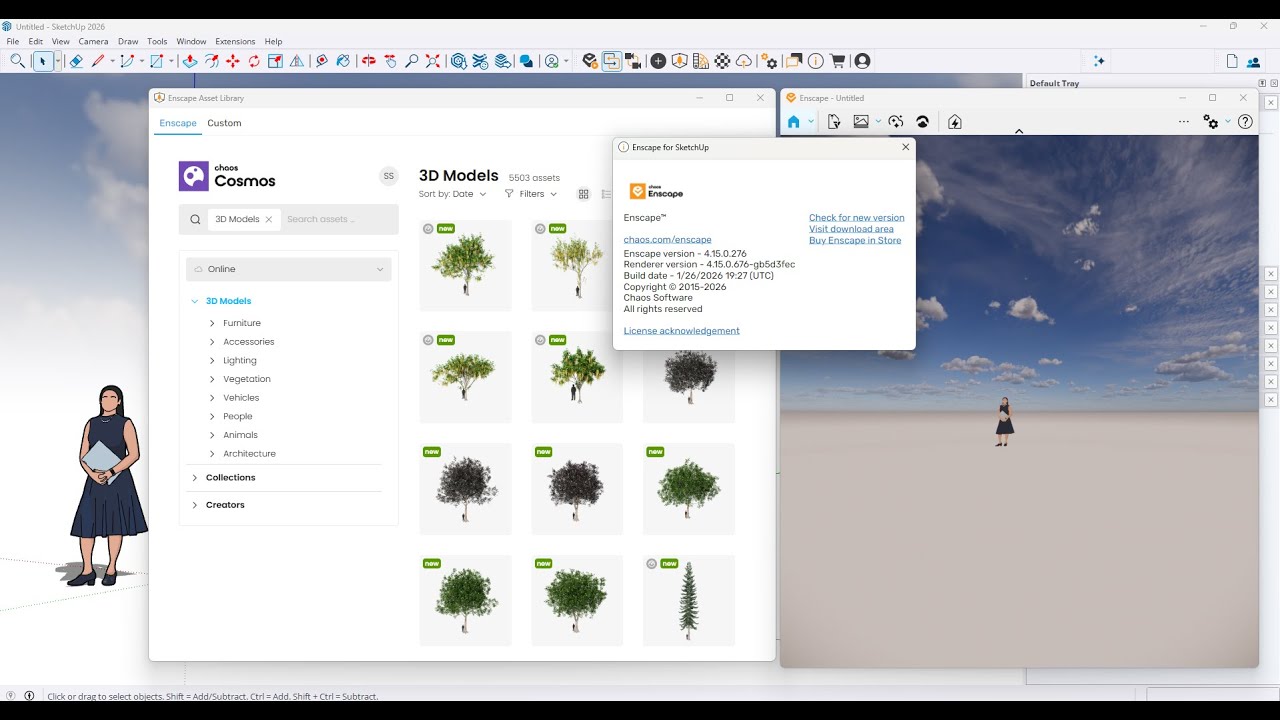The width and height of the screenshot is (1280, 720).
Task: Open the chaos.com/enscape link
Action: pos(668,240)
